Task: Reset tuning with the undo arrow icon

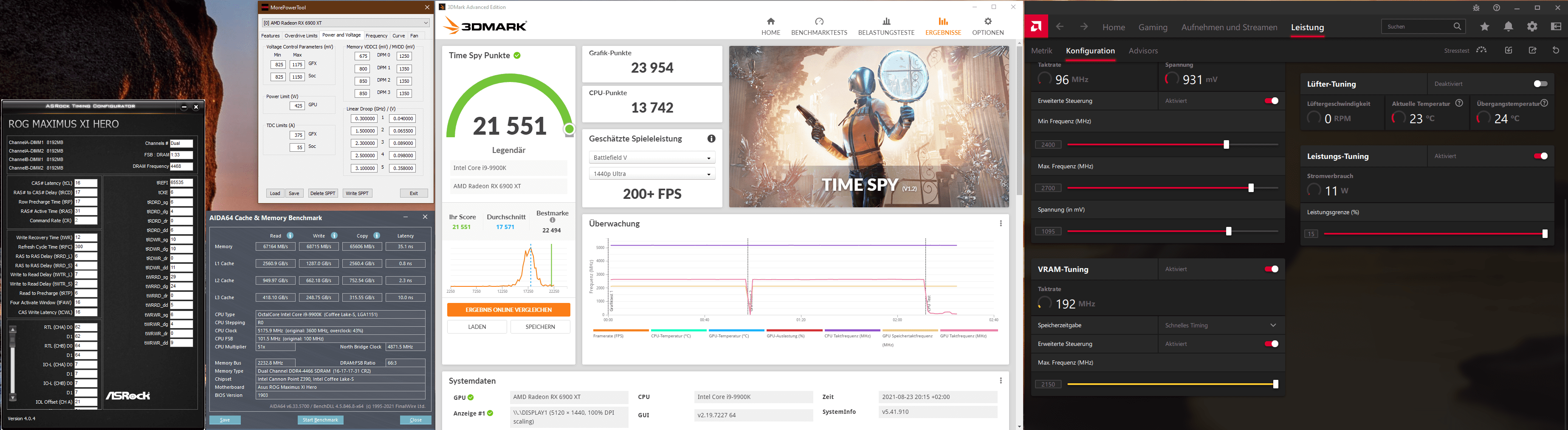Action: [x=1556, y=50]
